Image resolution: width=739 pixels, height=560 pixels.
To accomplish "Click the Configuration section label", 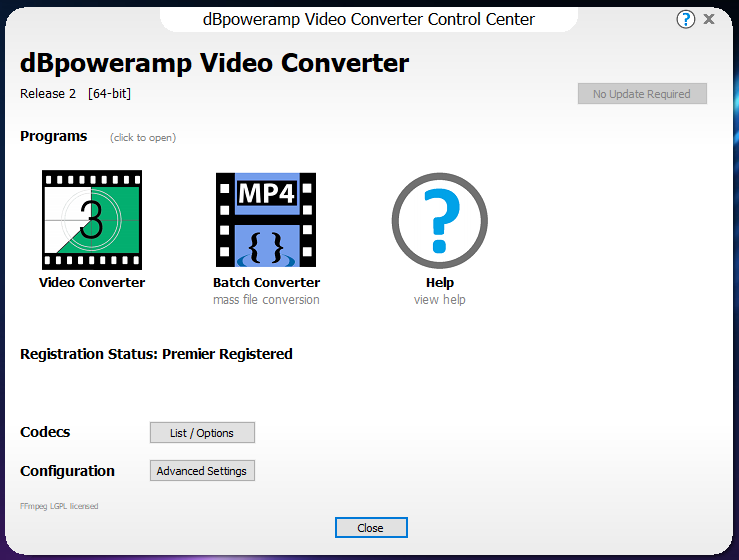I will click(67, 471).
